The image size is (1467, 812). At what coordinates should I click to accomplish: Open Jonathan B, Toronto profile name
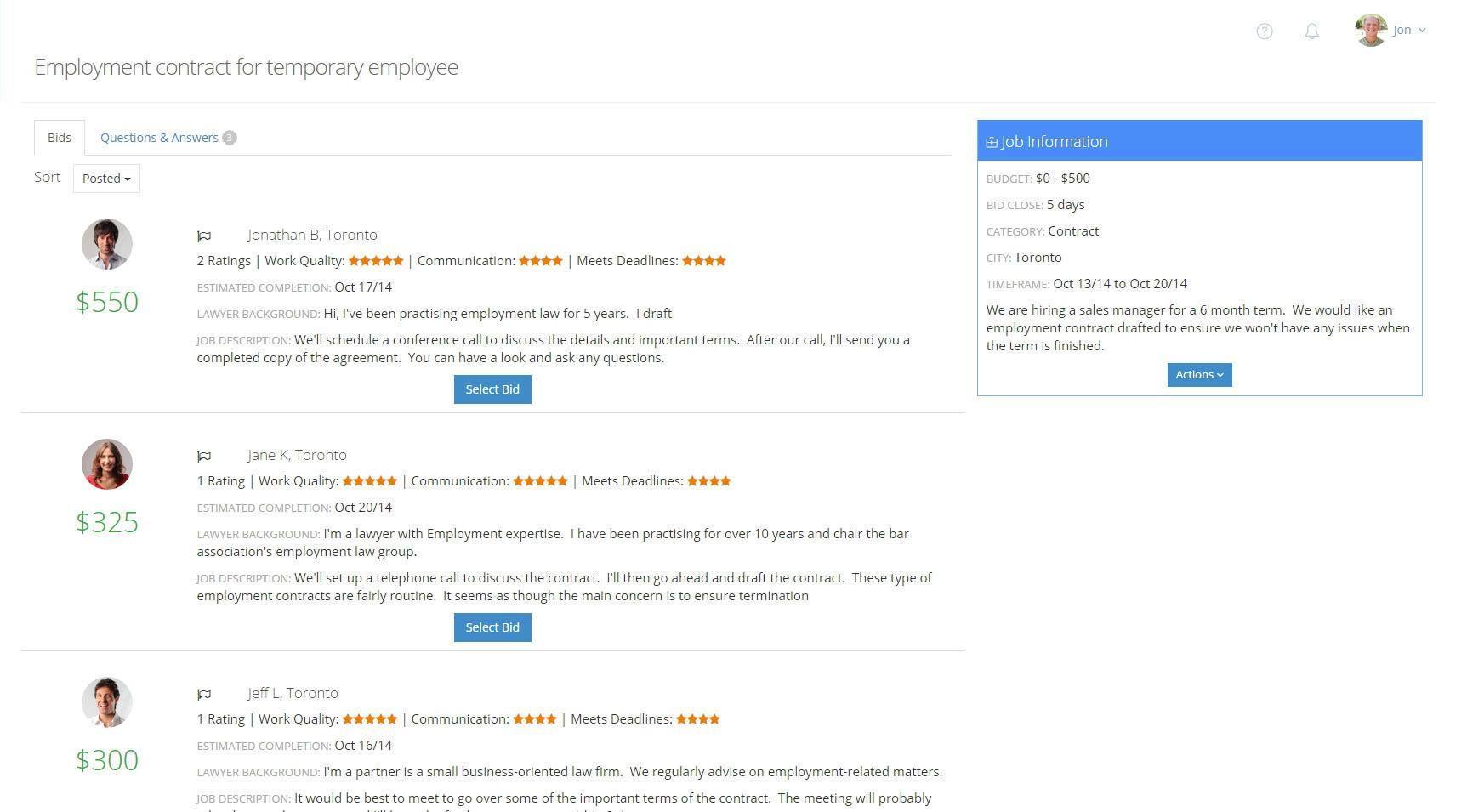(312, 235)
